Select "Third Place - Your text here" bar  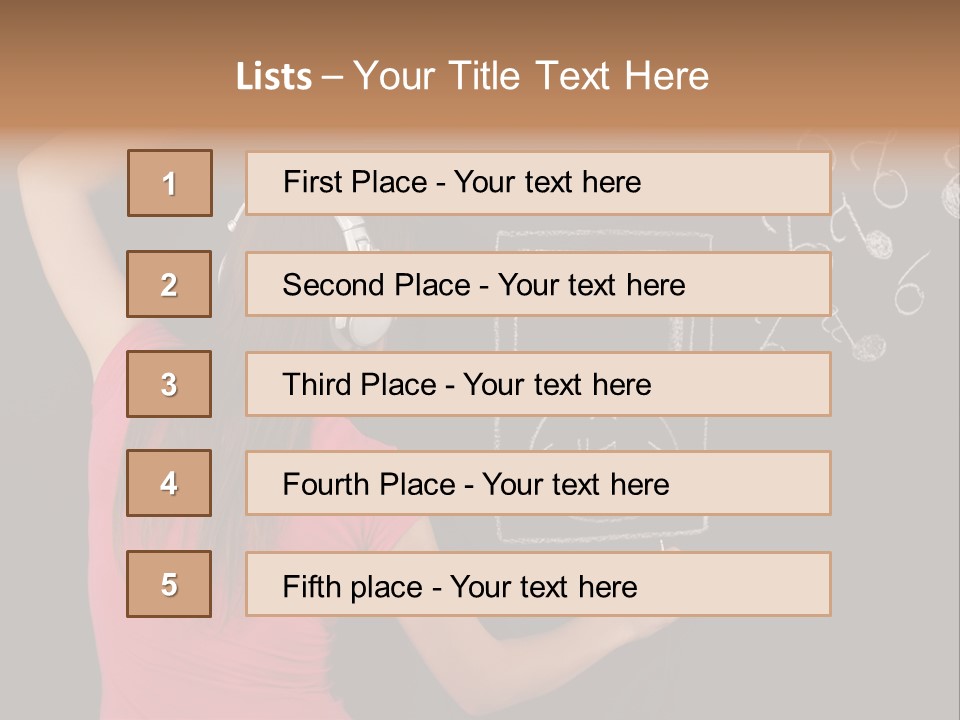(x=538, y=384)
